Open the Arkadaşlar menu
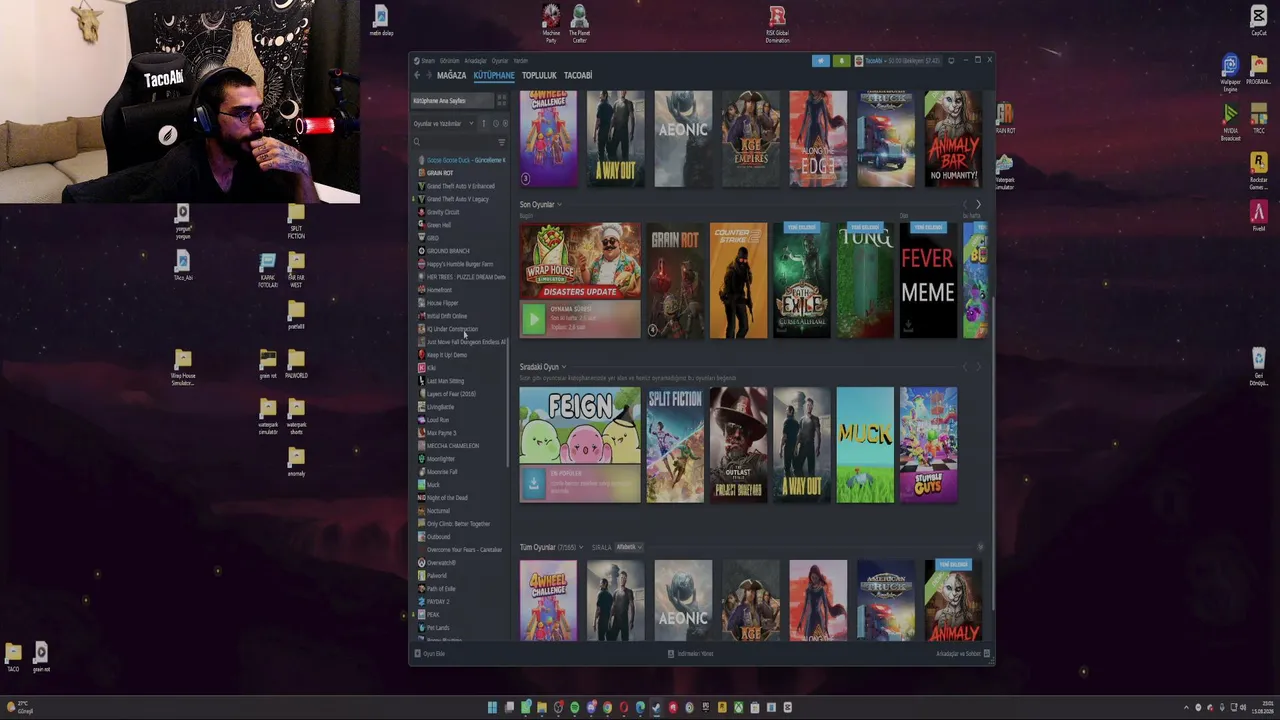The image size is (1280, 720). [x=475, y=61]
